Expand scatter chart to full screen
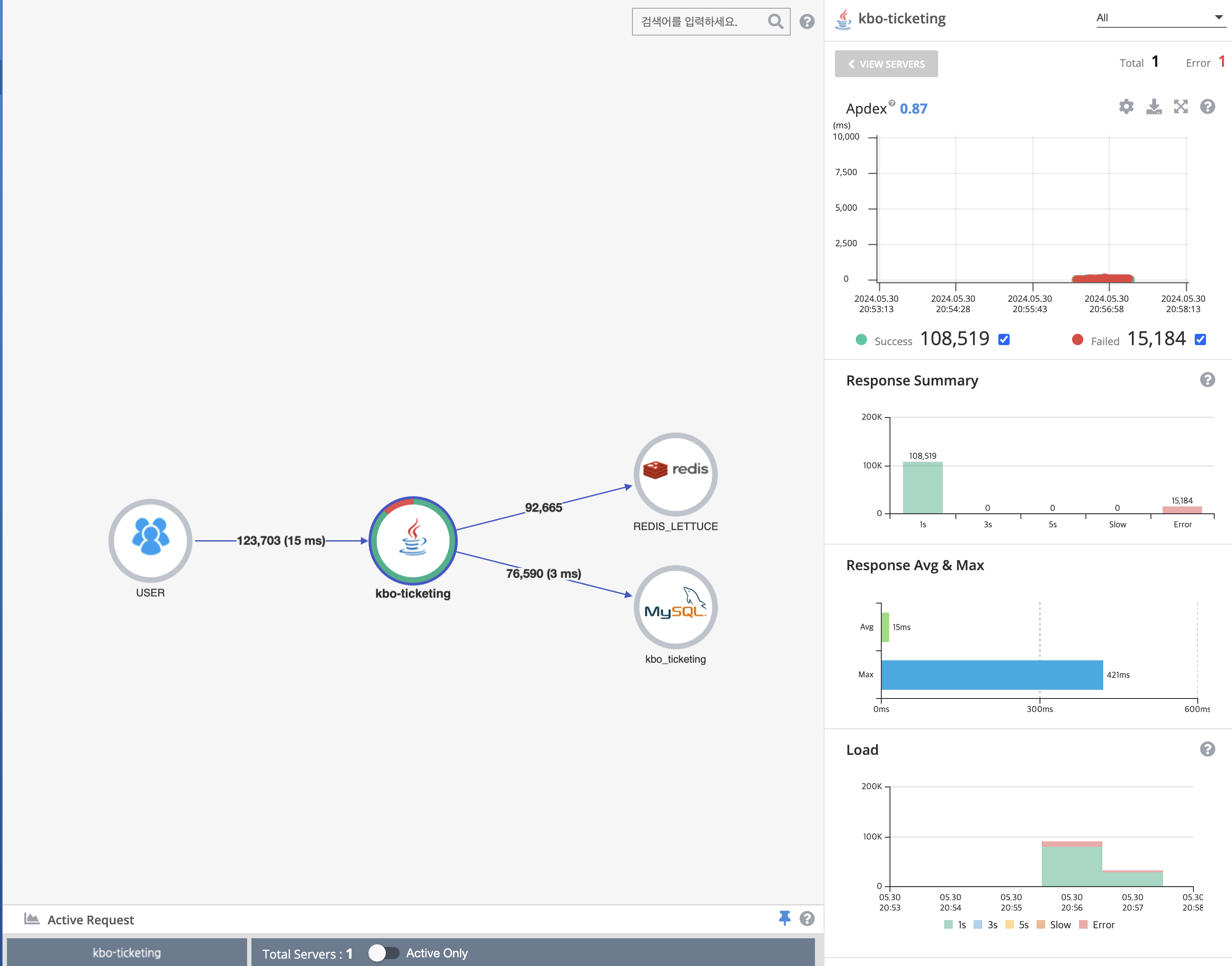Image resolution: width=1232 pixels, height=966 pixels. [1180, 107]
